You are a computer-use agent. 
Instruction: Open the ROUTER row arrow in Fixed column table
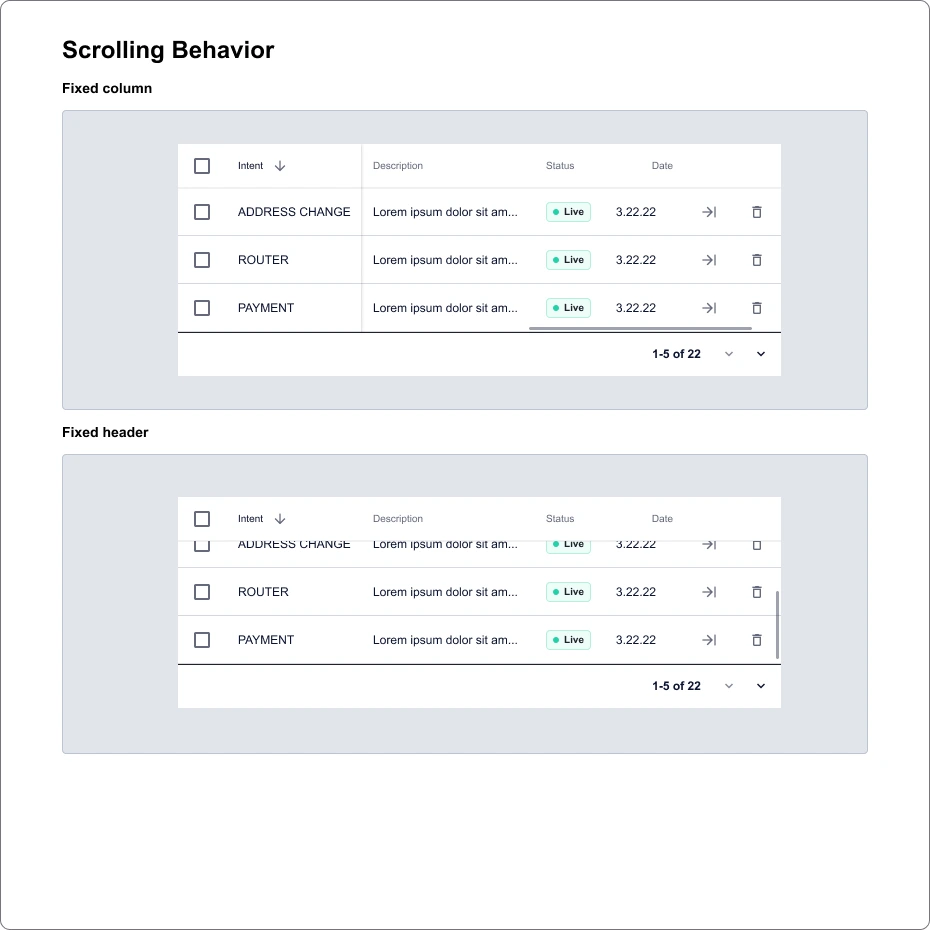tap(709, 260)
